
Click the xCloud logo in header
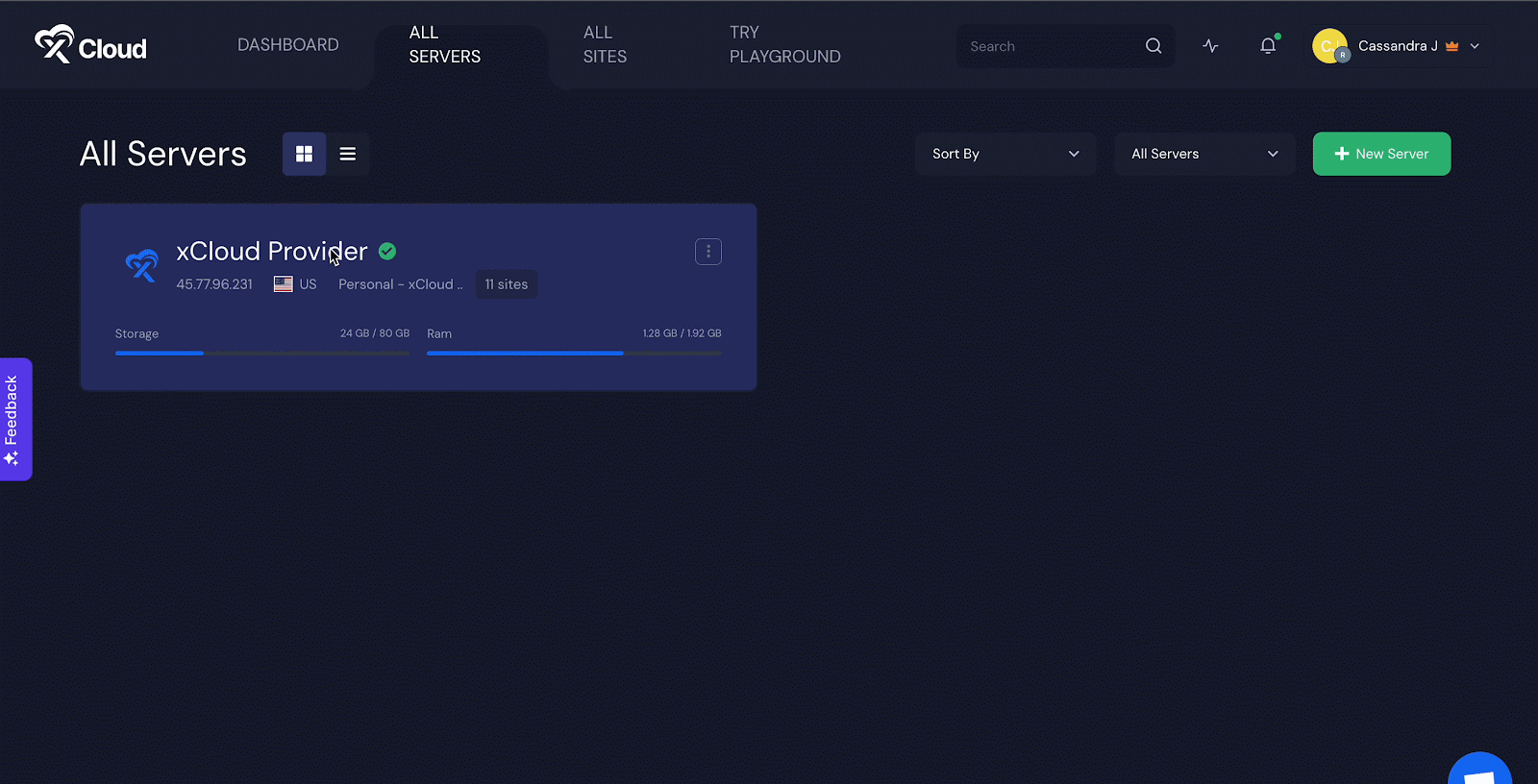(90, 45)
